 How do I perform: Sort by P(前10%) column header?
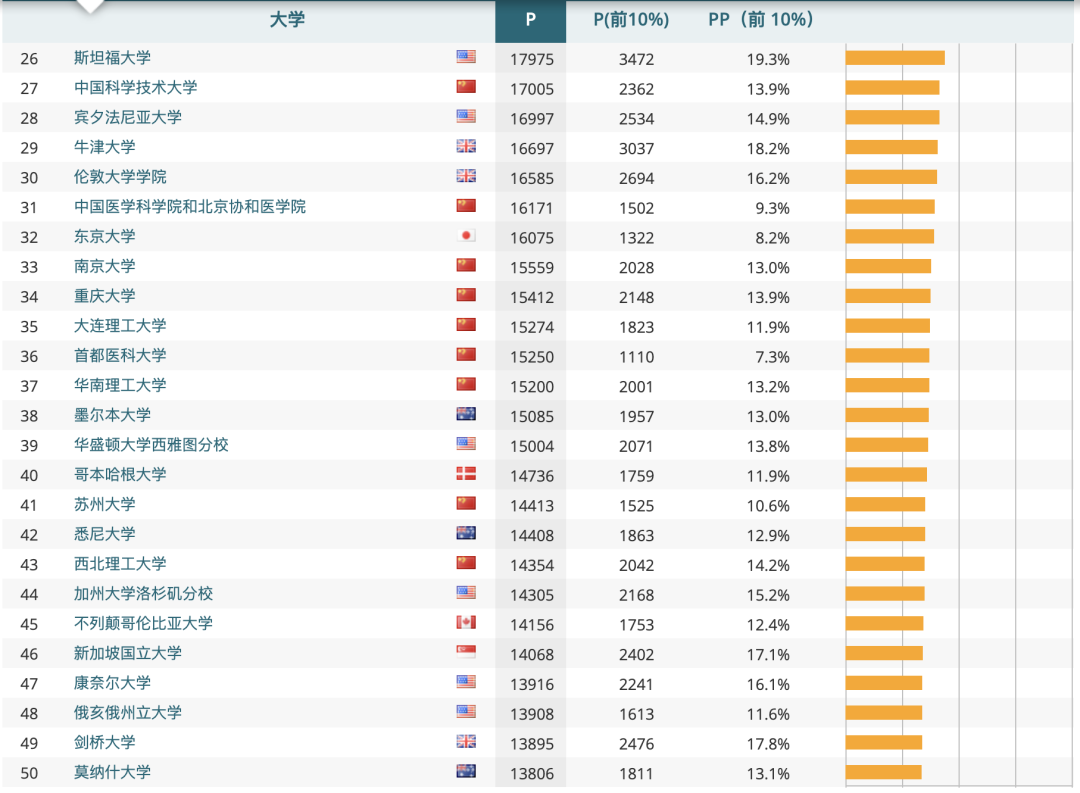coord(631,20)
